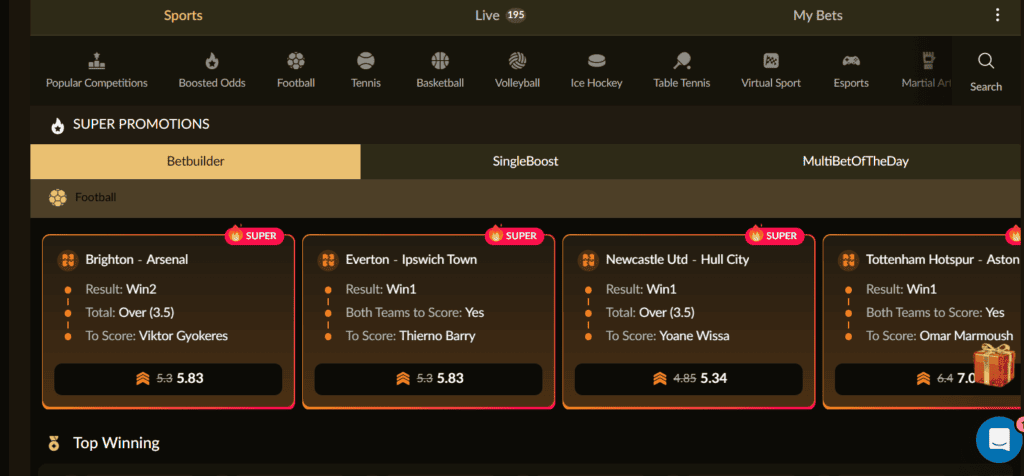Open Everton - Ipswich Town match title
1024x476 pixels.
(411, 260)
